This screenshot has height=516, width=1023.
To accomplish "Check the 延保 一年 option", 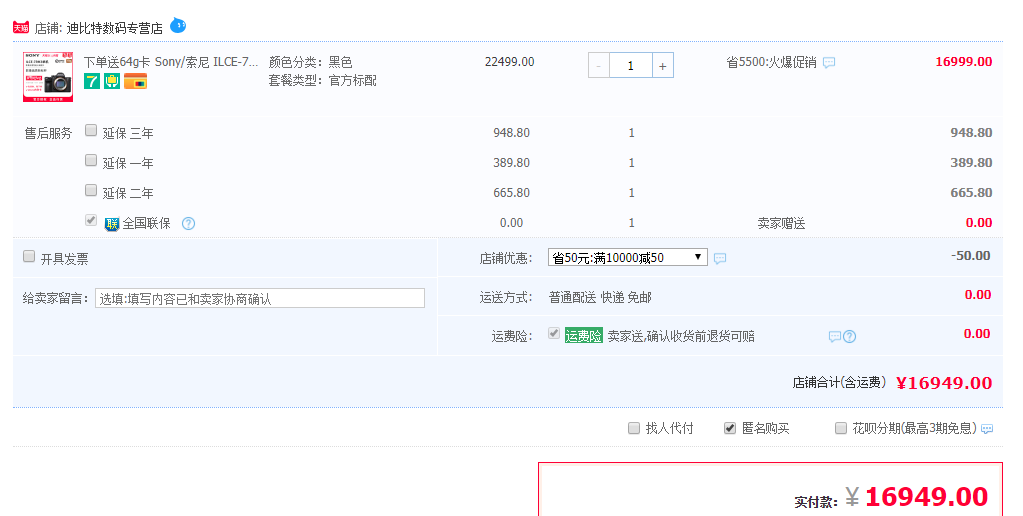I will pos(91,160).
